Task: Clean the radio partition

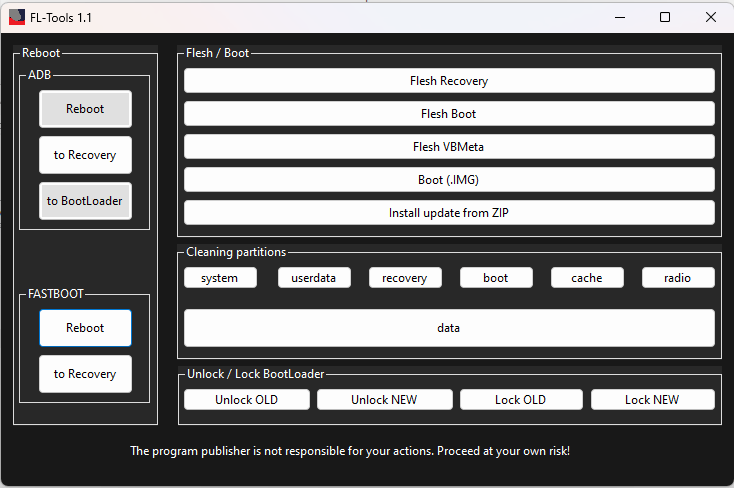Action: coord(678,278)
